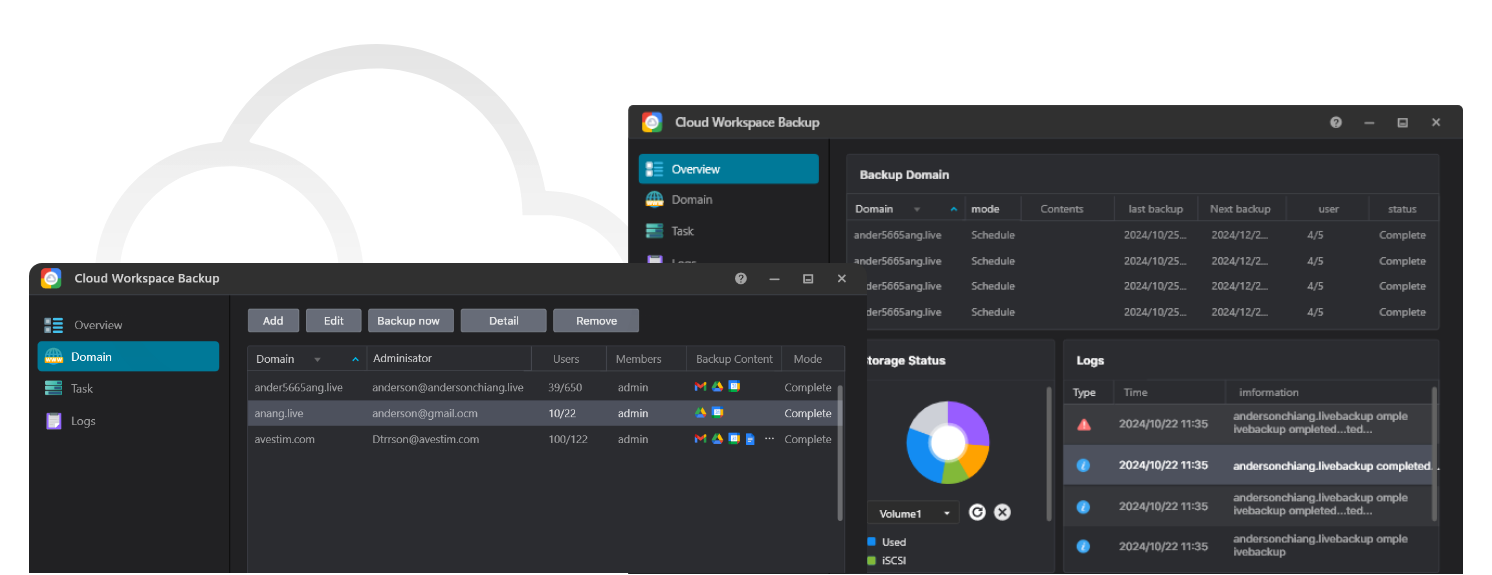1492x575 pixels.
Task: Click the green iSCSI legend swatch
Action: pyautogui.click(x=871, y=561)
